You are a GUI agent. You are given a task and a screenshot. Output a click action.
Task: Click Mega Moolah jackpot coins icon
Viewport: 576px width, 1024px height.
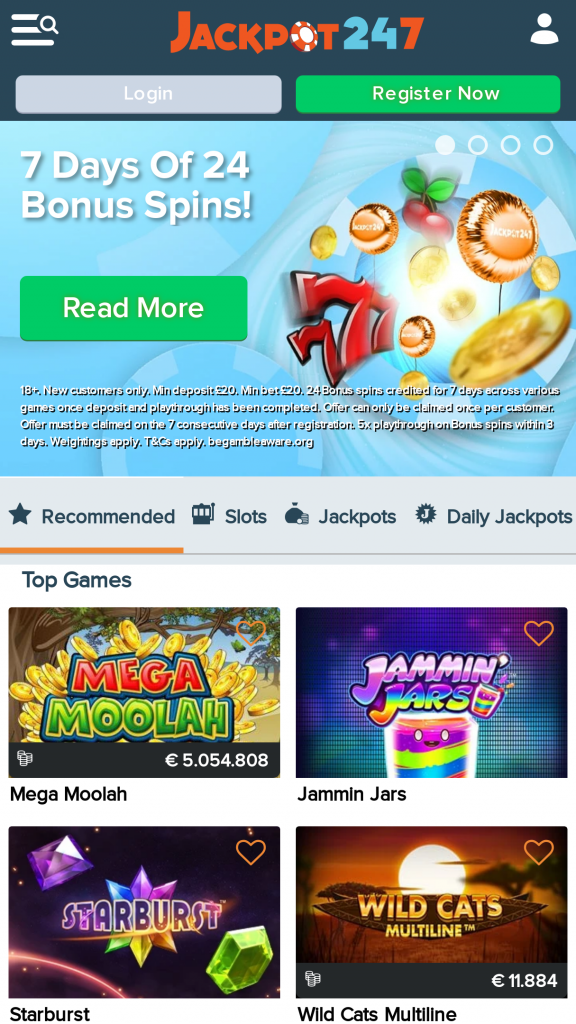tap(25, 758)
